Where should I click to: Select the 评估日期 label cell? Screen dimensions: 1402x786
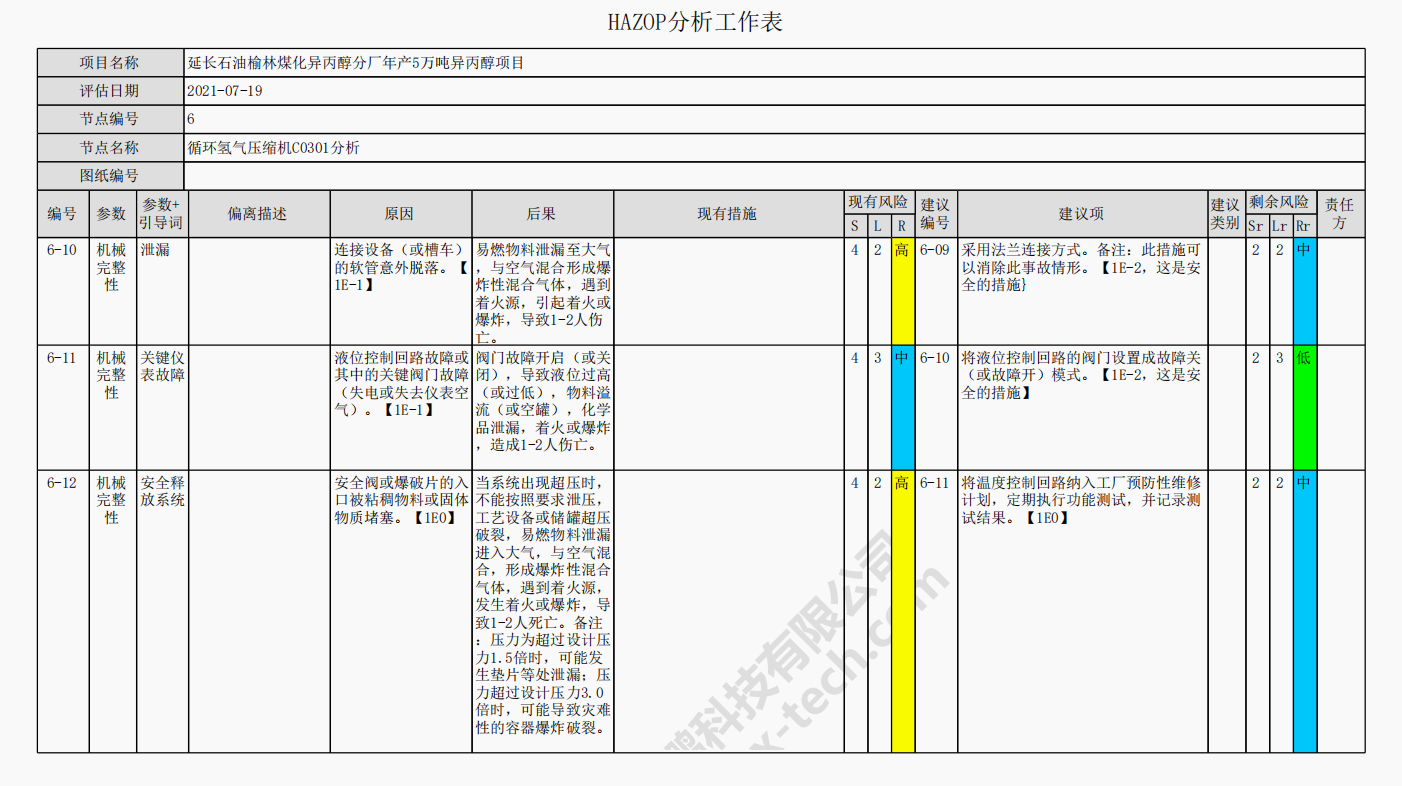tap(111, 91)
